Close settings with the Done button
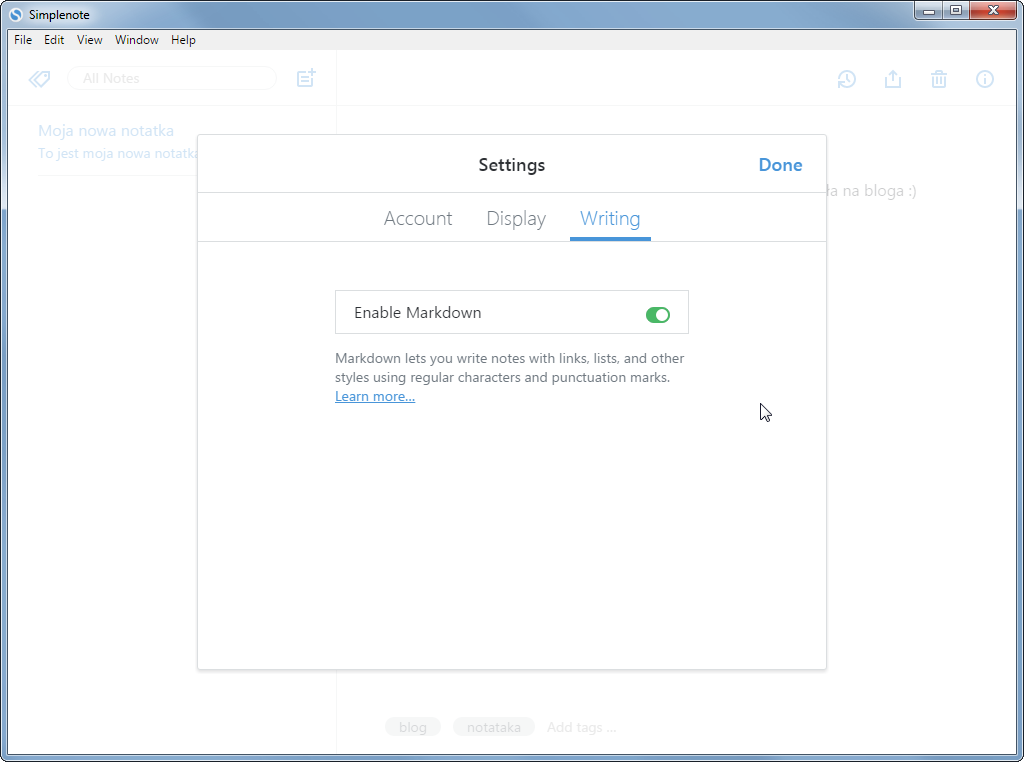This screenshot has height=762, width=1024. point(780,165)
